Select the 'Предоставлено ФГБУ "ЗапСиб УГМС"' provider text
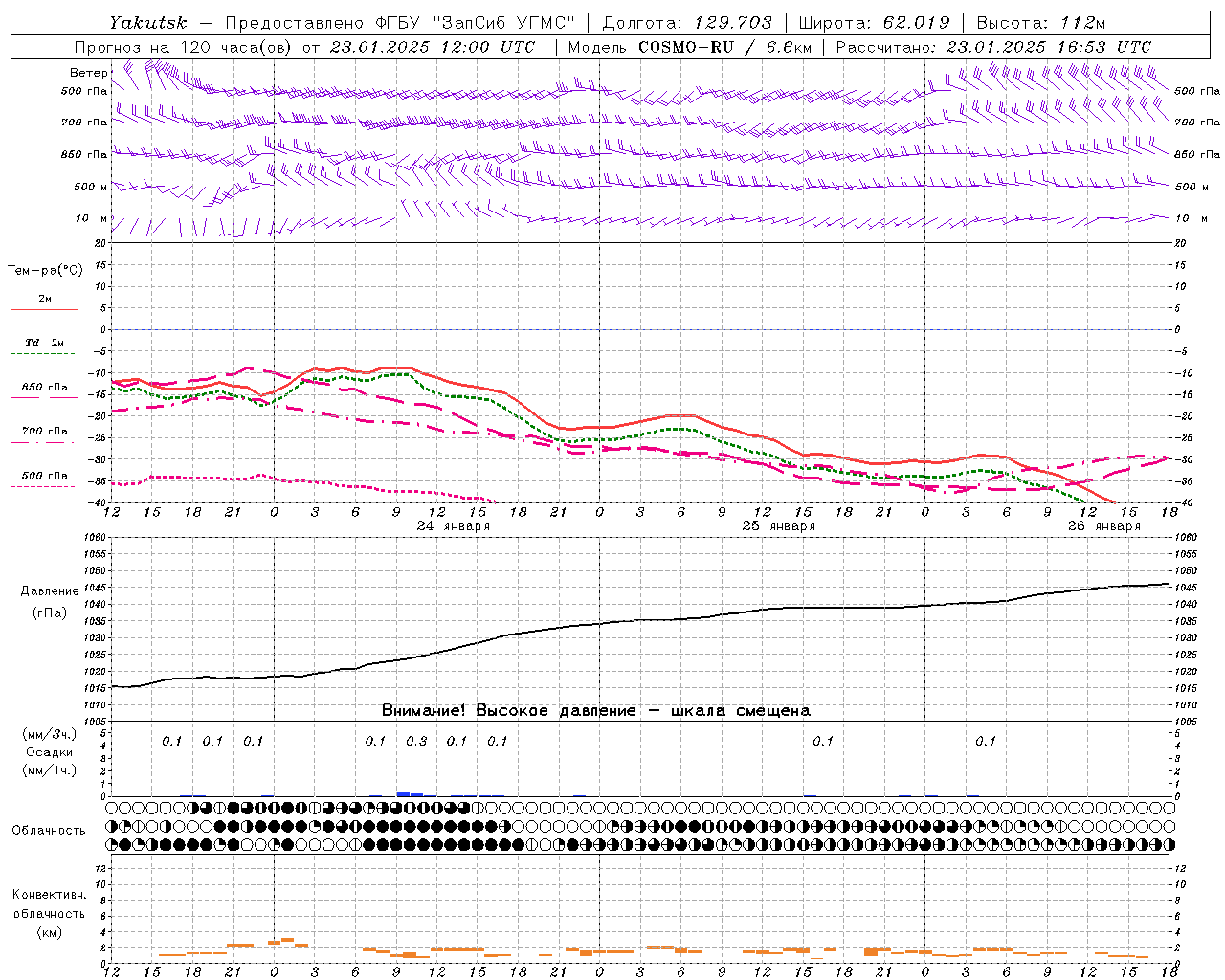Screen dimensions: 1225x980 click(x=400, y=23)
